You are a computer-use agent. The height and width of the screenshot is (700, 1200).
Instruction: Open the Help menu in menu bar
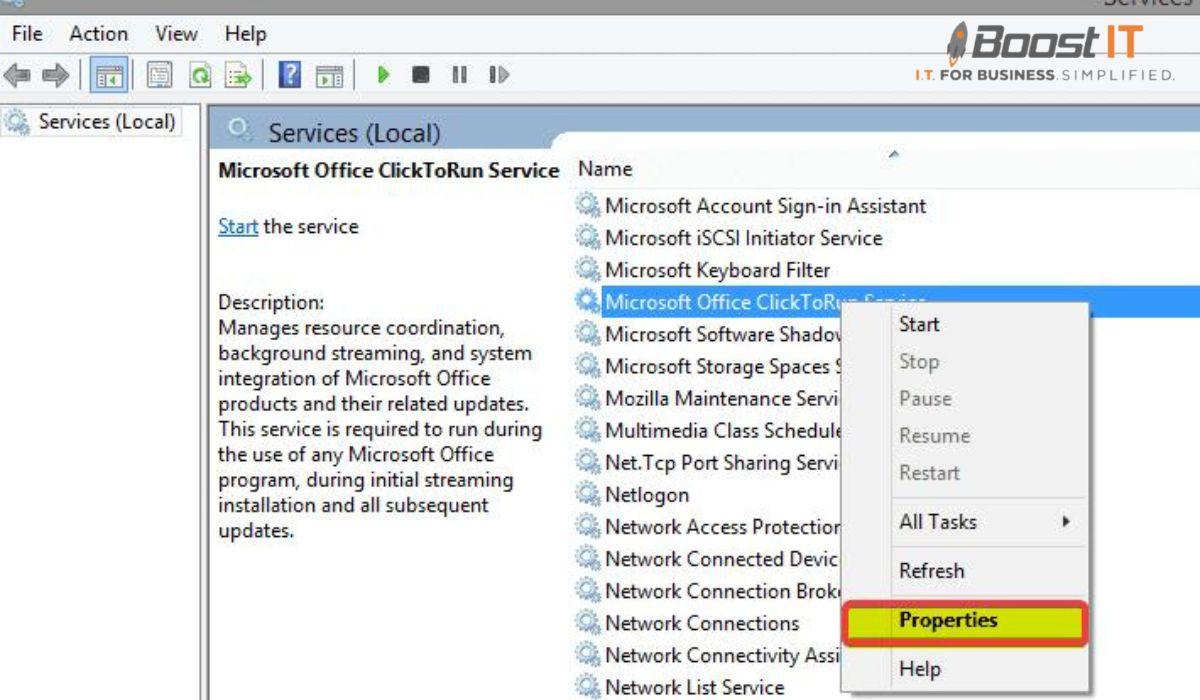pos(245,34)
